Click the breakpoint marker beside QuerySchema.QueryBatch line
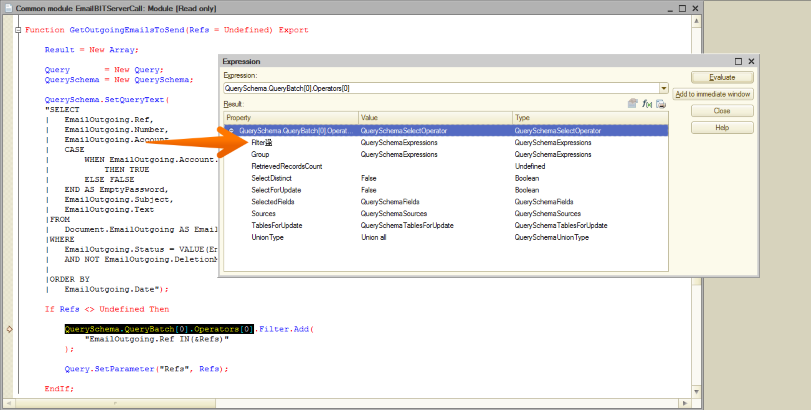Screen dimensions: 811x410 coord(9,329)
